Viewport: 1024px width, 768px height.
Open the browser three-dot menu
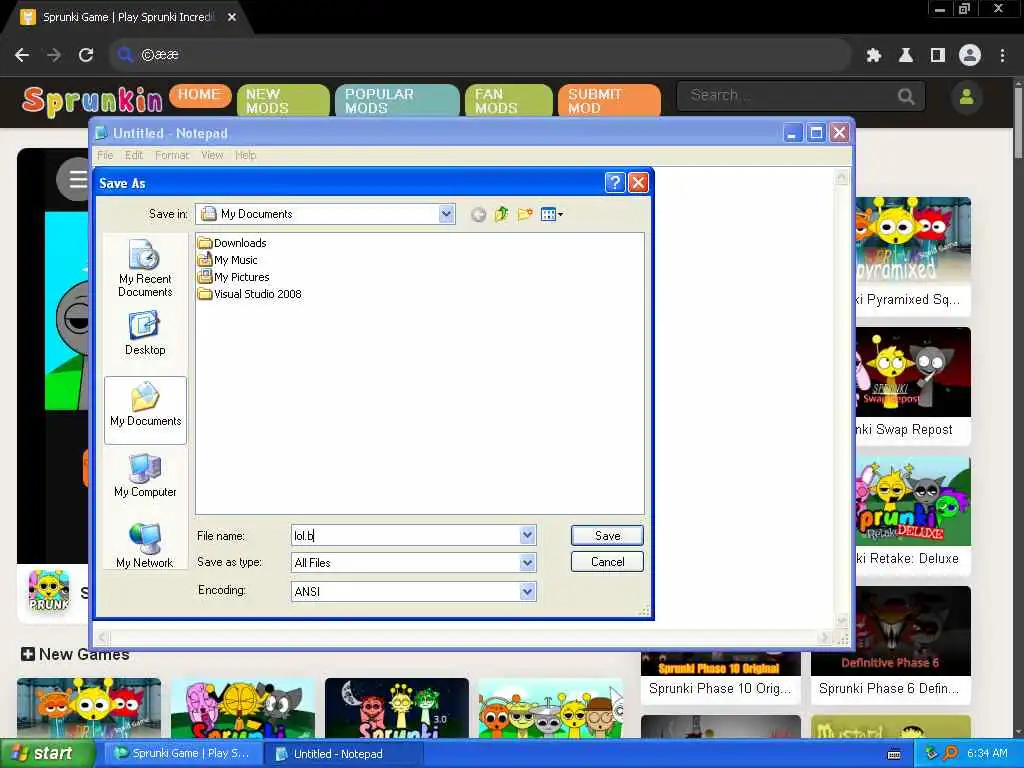(1002, 56)
